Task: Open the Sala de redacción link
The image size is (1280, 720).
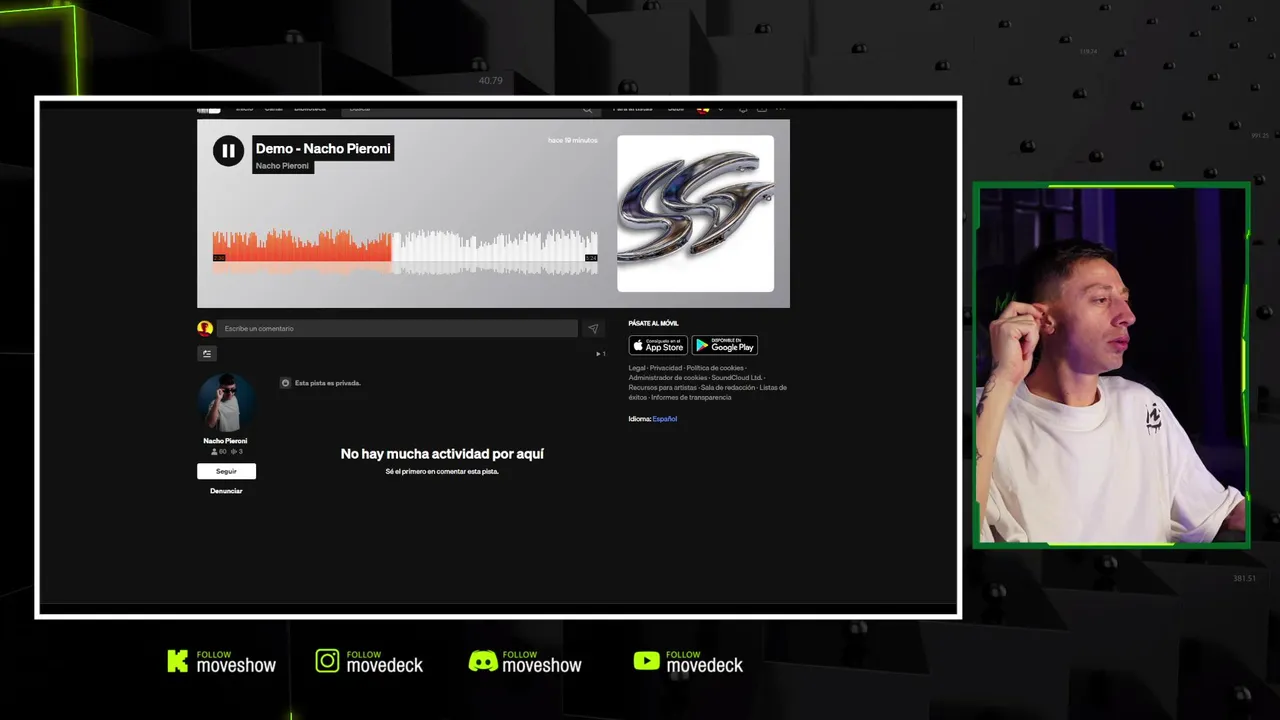Action: 728,388
